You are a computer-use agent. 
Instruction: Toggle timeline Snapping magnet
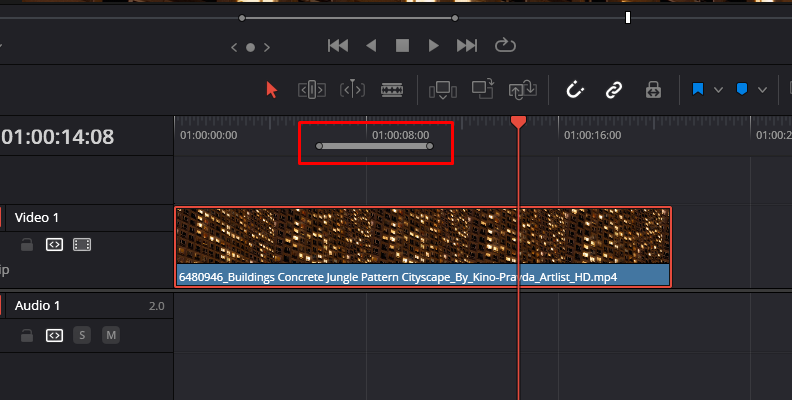(574, 90)
